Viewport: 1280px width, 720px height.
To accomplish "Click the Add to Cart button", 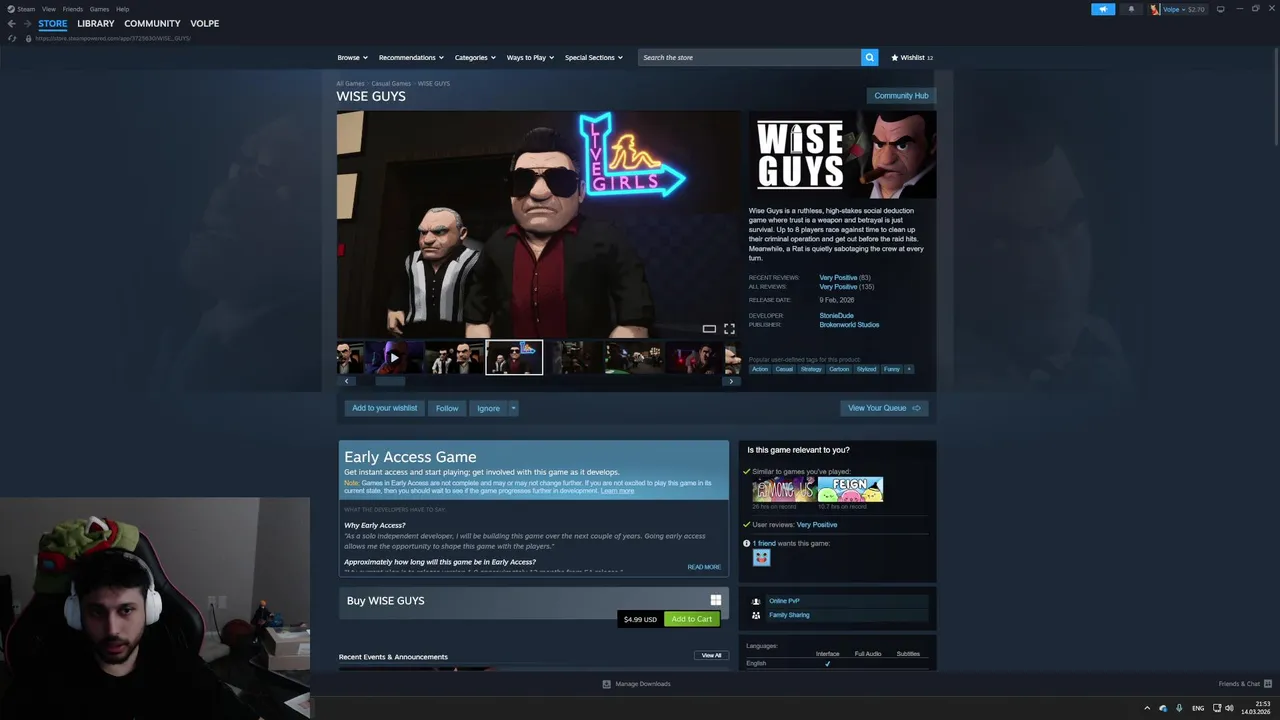I will 691,619.
